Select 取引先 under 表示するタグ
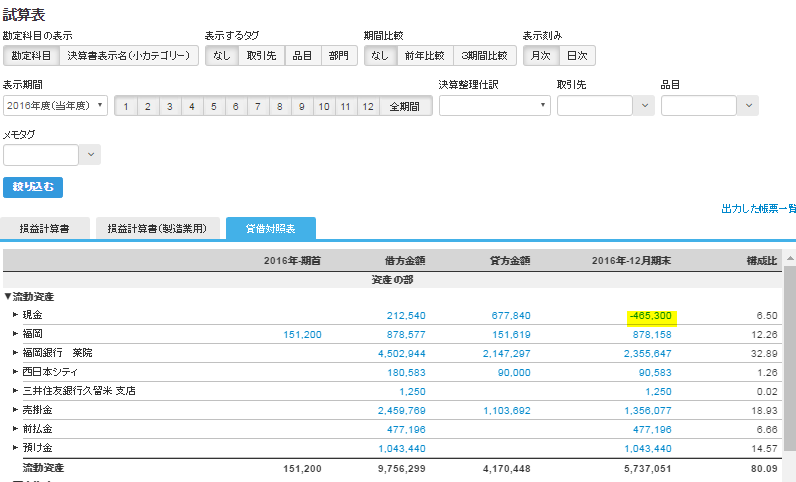This screenshot has width=796, height=482. [261, 56]
